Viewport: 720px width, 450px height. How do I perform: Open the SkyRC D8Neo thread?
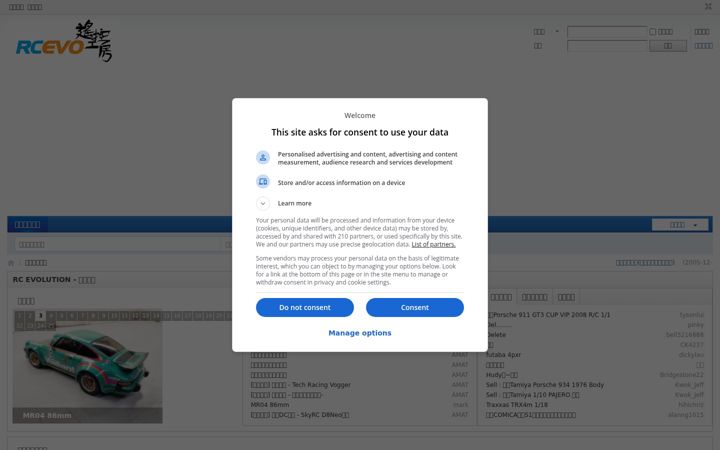[300, 415]
